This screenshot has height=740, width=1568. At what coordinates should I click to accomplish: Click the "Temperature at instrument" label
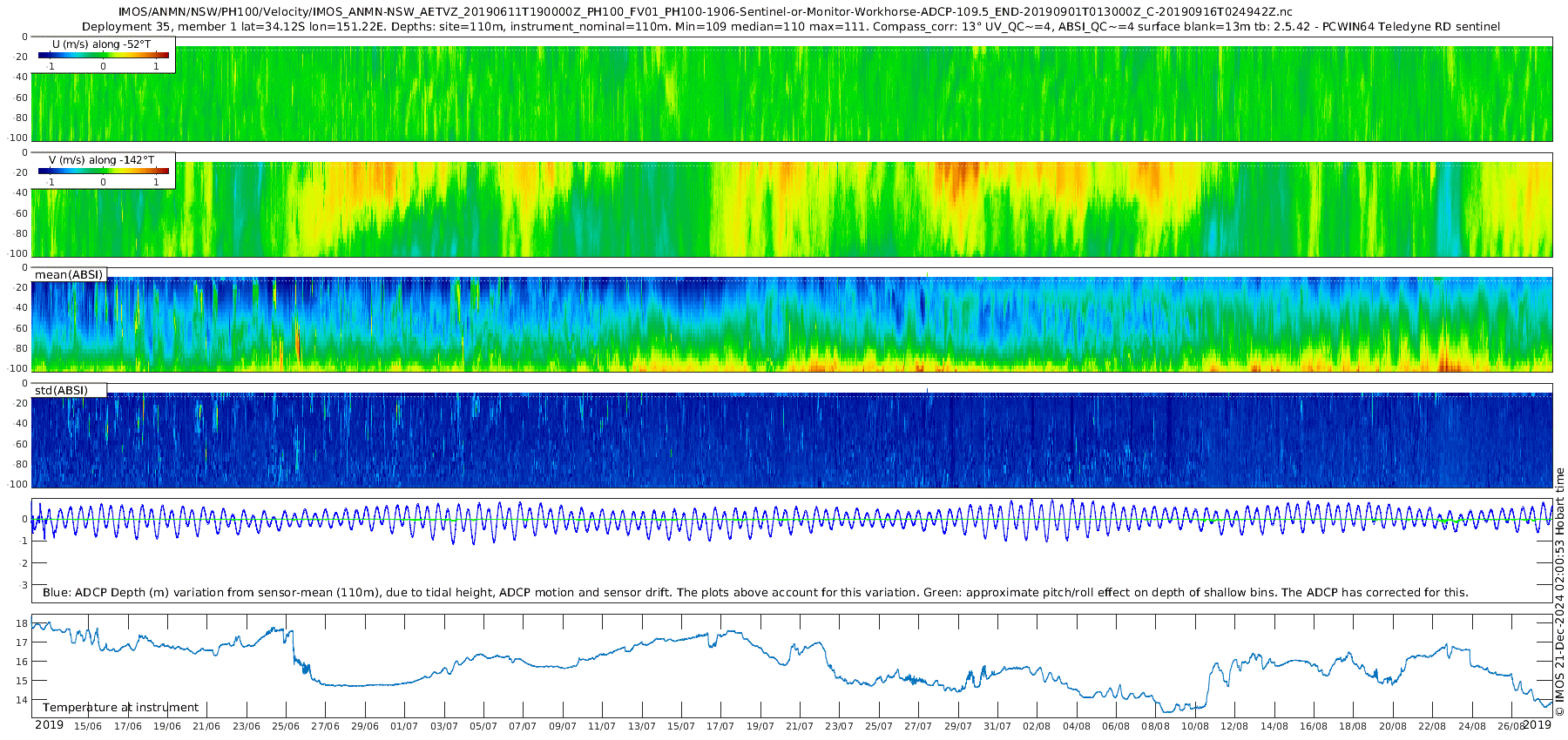tap(120, 708)
